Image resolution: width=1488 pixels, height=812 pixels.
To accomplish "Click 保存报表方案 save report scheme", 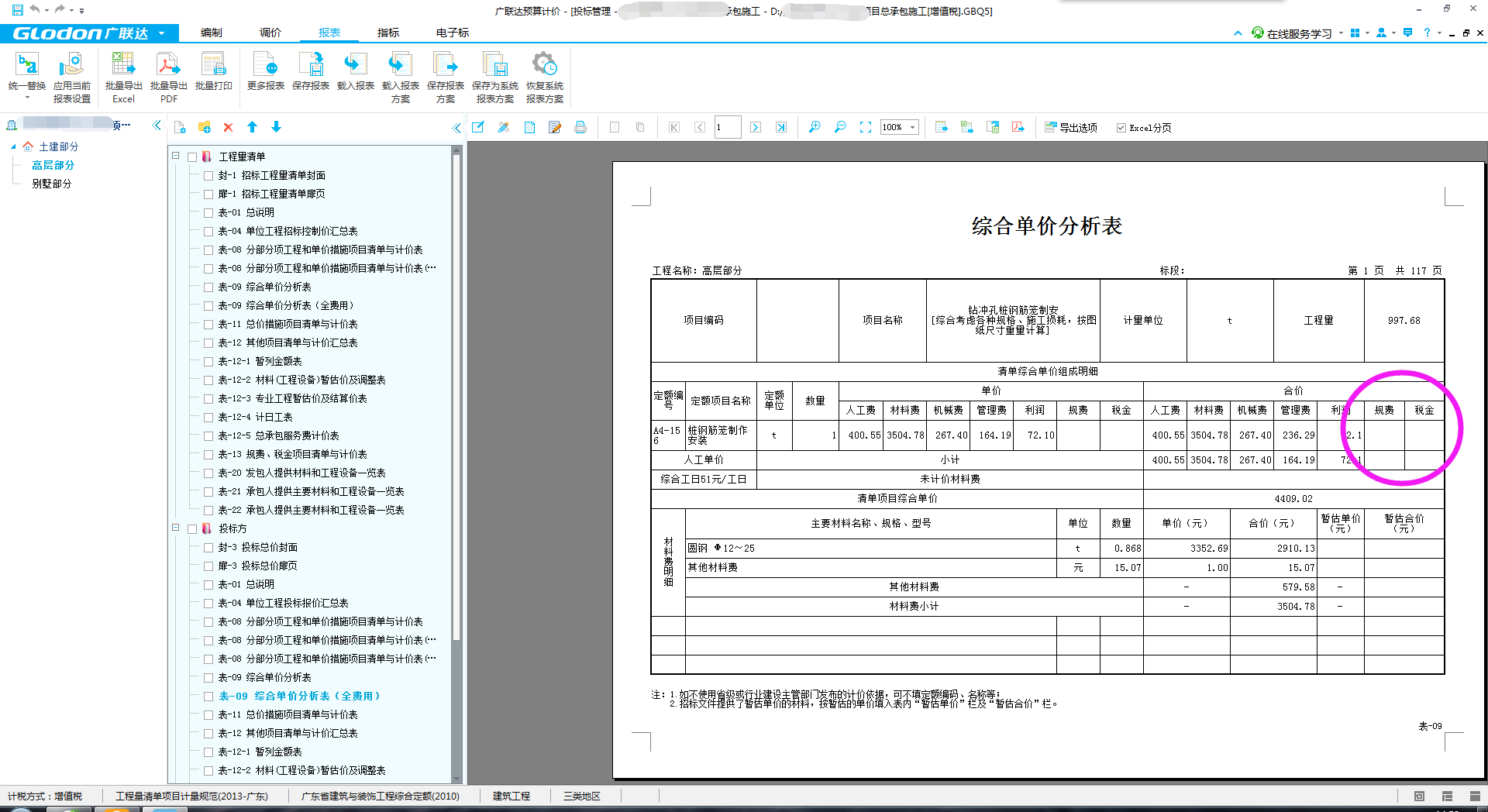I will pos(445,77).
